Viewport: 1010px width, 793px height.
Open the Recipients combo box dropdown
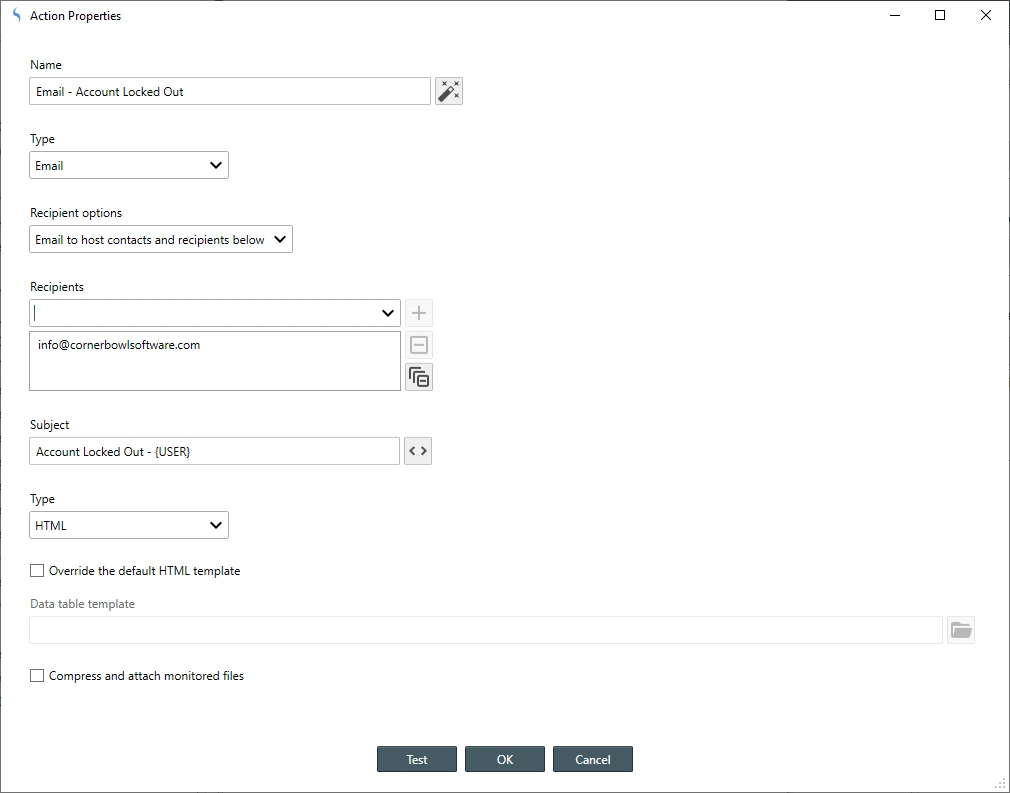click(x=388, y=313)
